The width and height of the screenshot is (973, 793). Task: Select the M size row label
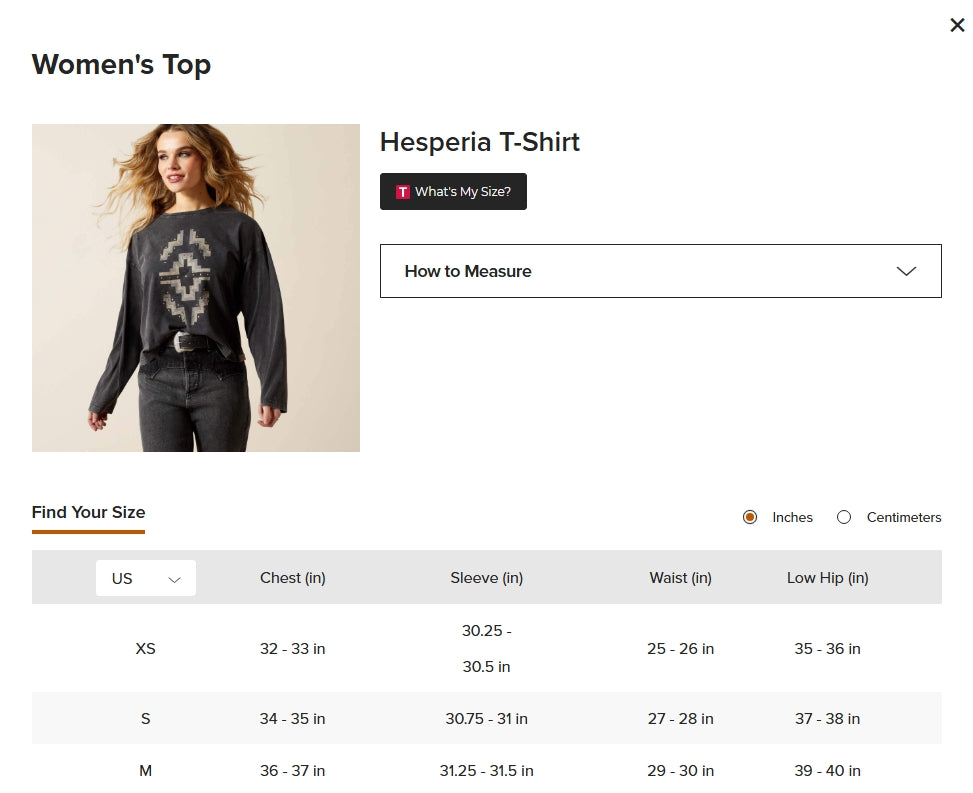click(x=145, y=771)
